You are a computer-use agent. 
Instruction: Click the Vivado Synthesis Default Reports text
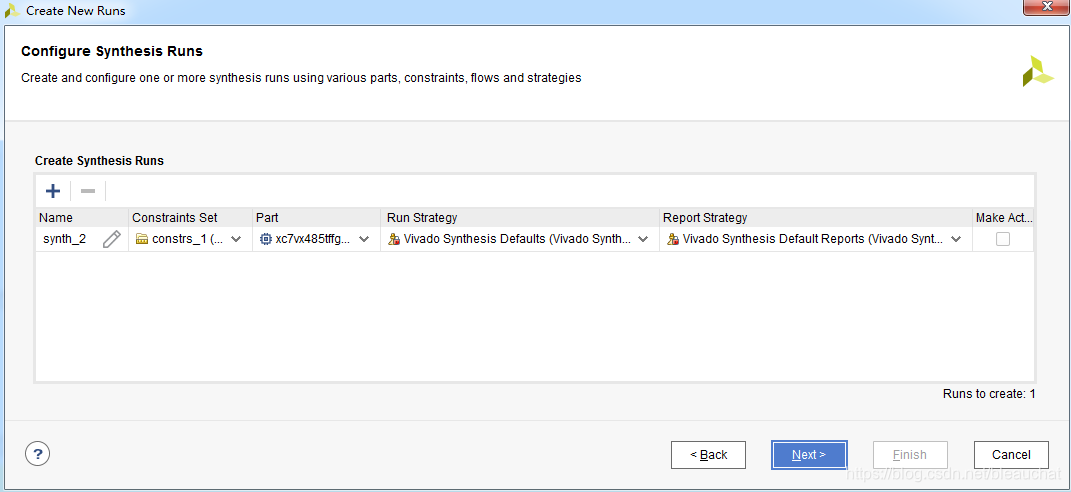813,239
